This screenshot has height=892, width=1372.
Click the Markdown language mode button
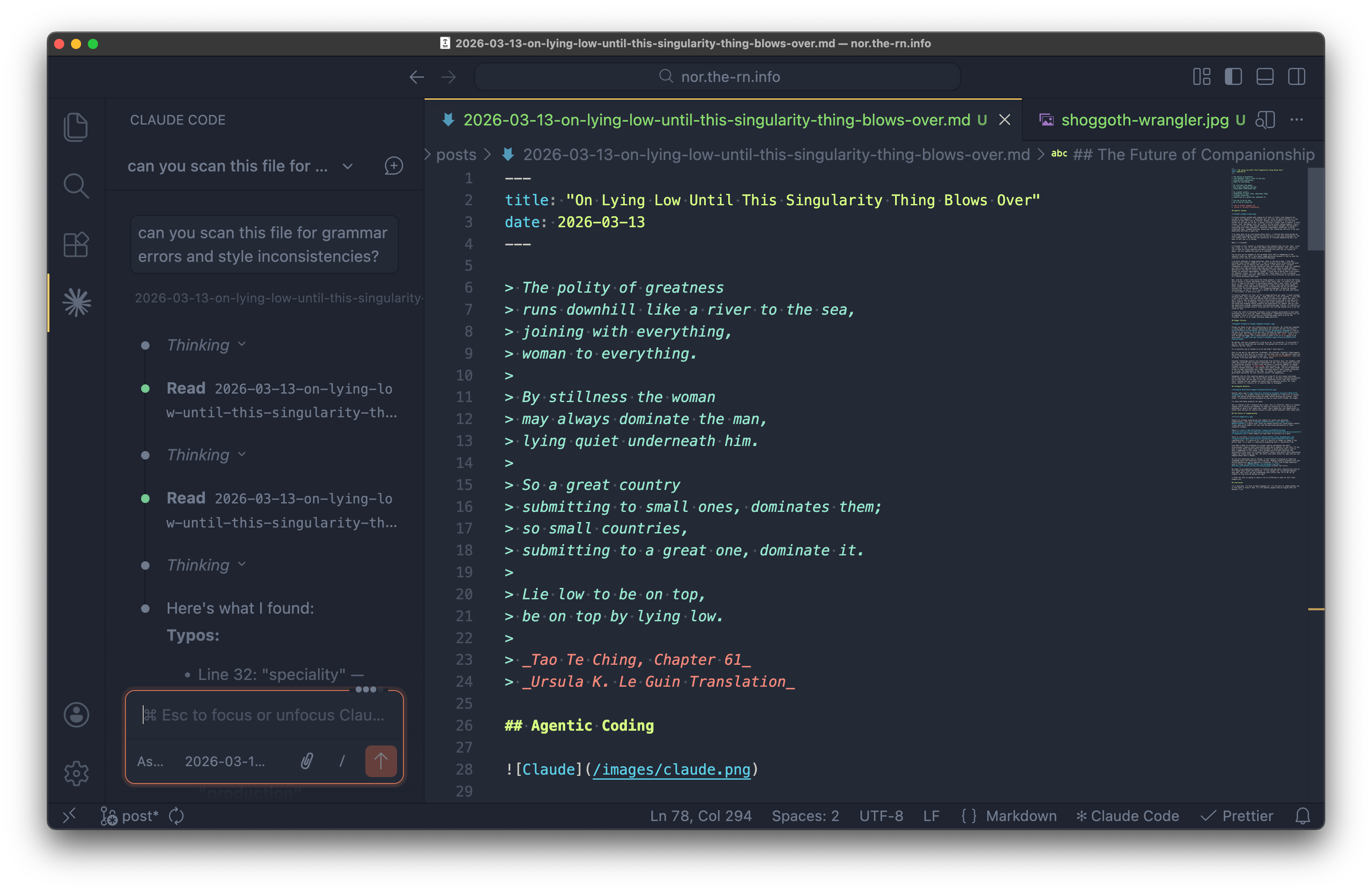coord(1021,816)
